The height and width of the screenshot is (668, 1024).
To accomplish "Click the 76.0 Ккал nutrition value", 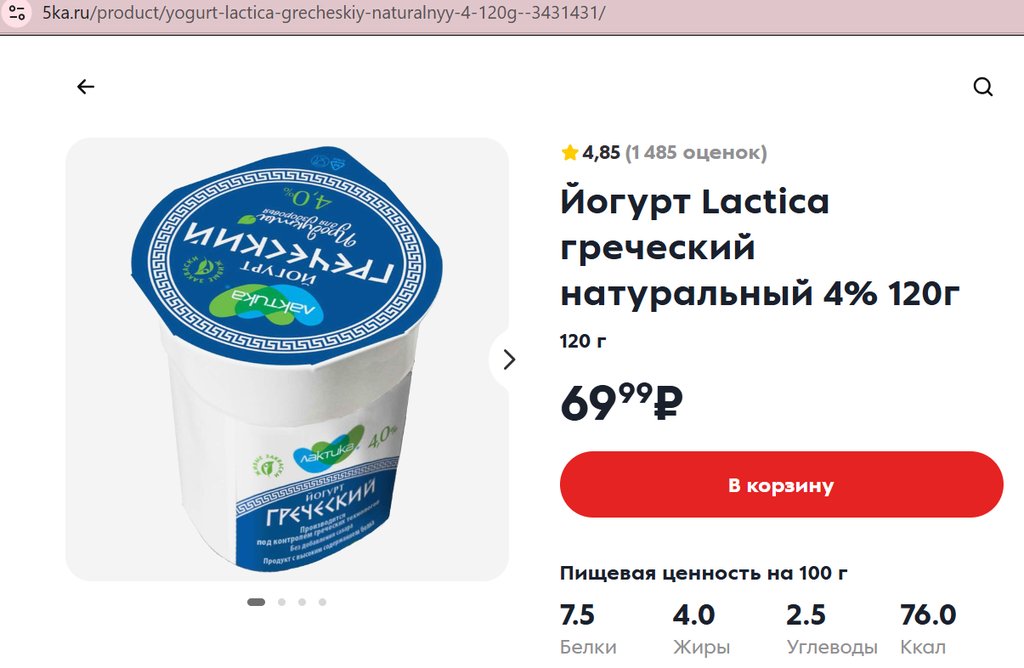I will click(928, 629).
